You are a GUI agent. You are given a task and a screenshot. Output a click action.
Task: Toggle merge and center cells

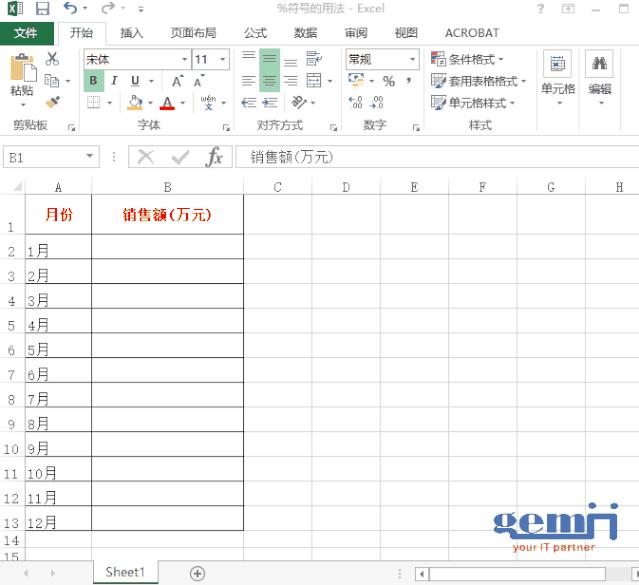click(x=314, y=81)
